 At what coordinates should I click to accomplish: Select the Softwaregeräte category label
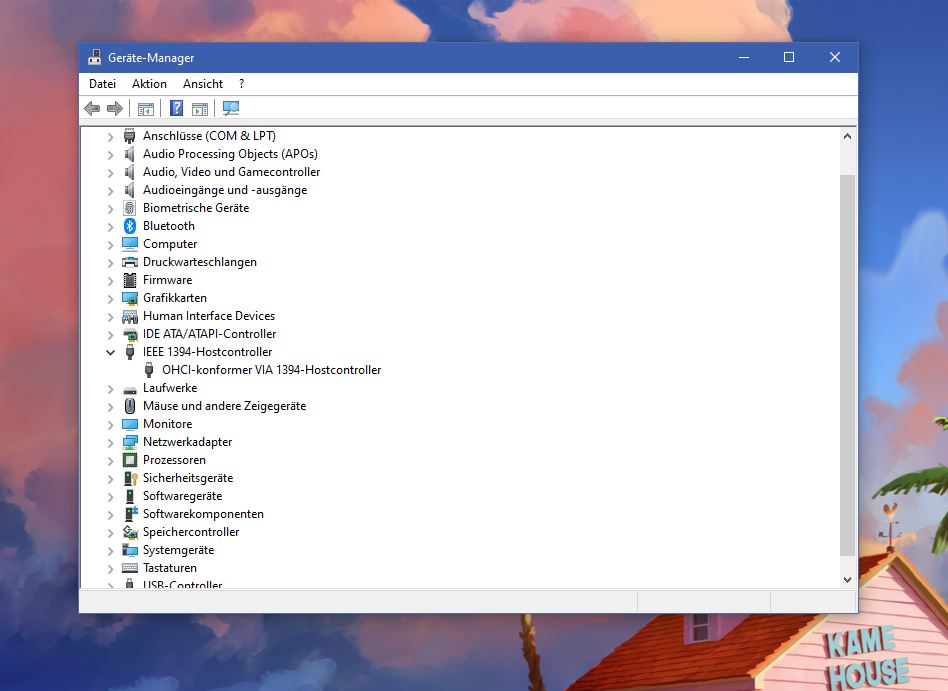point(183,496)
